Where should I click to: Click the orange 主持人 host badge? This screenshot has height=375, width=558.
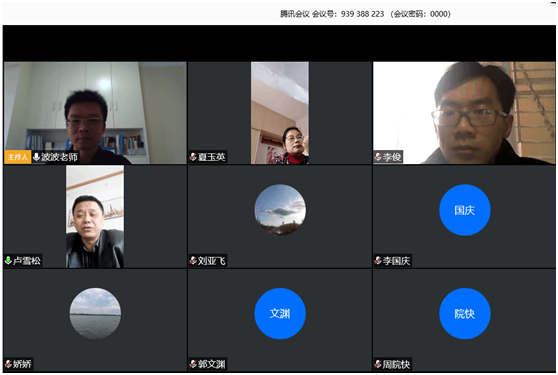coord(17,157)
